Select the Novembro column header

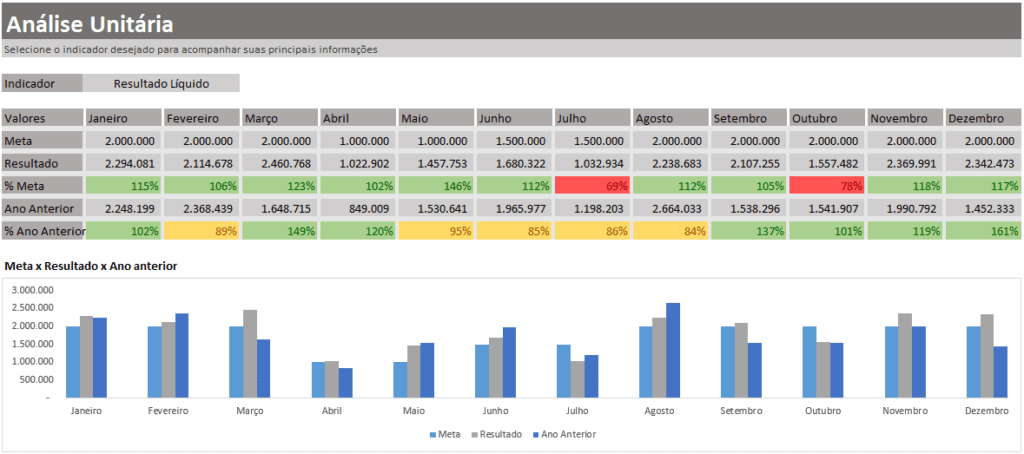click(904, 118)
